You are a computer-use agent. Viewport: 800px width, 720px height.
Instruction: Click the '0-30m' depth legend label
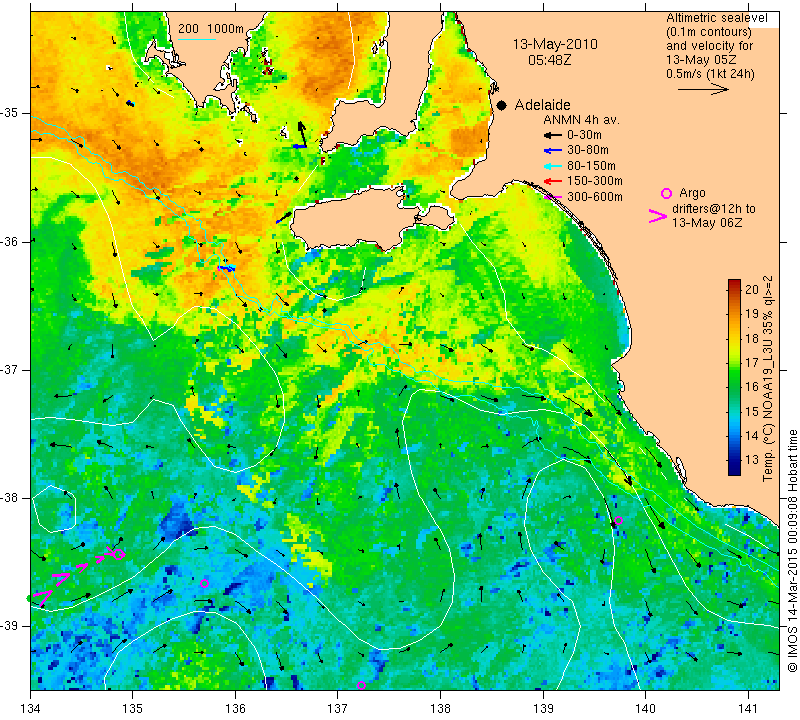tap(584, 135)
